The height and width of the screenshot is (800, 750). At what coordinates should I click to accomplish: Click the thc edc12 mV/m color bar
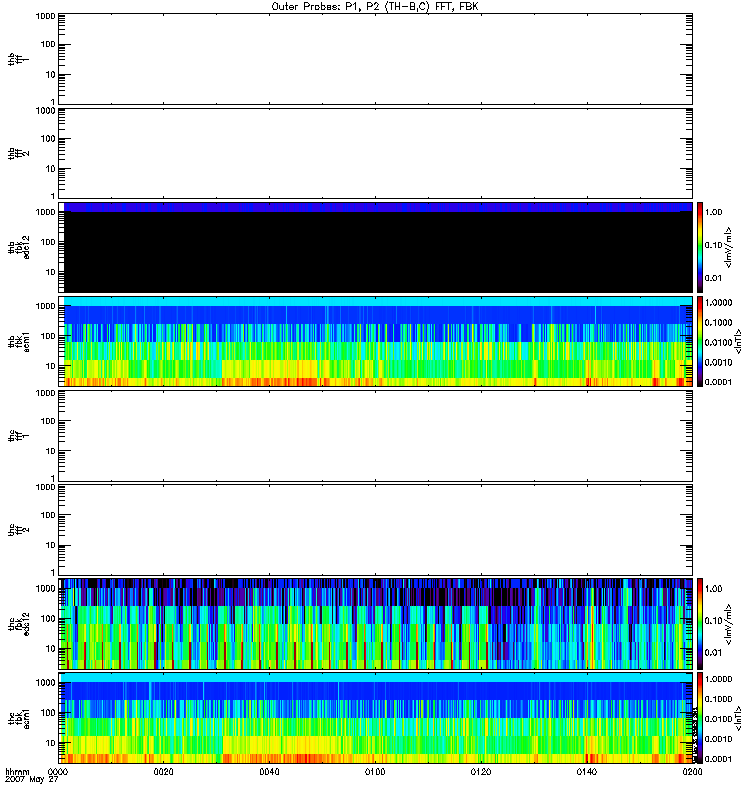702,623
